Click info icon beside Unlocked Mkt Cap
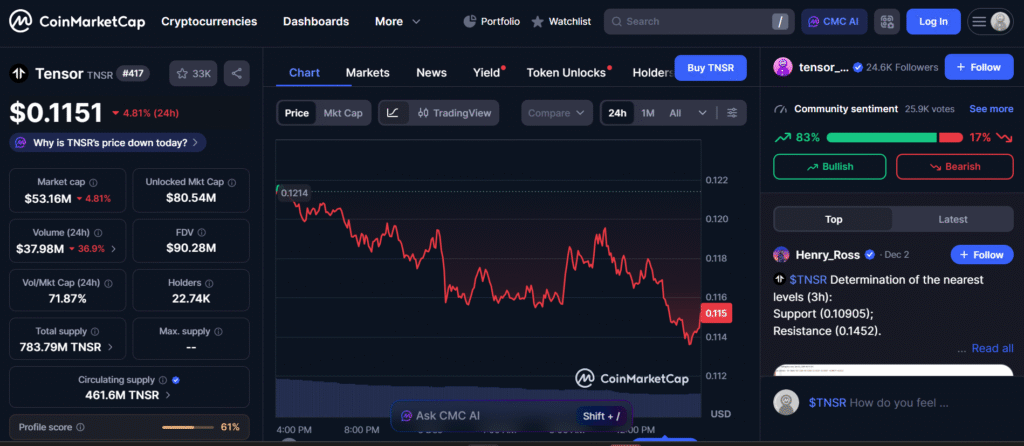This screenshot has width=1024, height=446. (232, 183)
